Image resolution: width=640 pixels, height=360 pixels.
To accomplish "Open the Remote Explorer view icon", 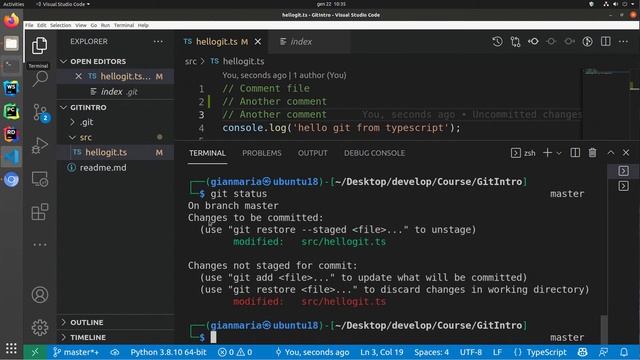I will point(40,179).
